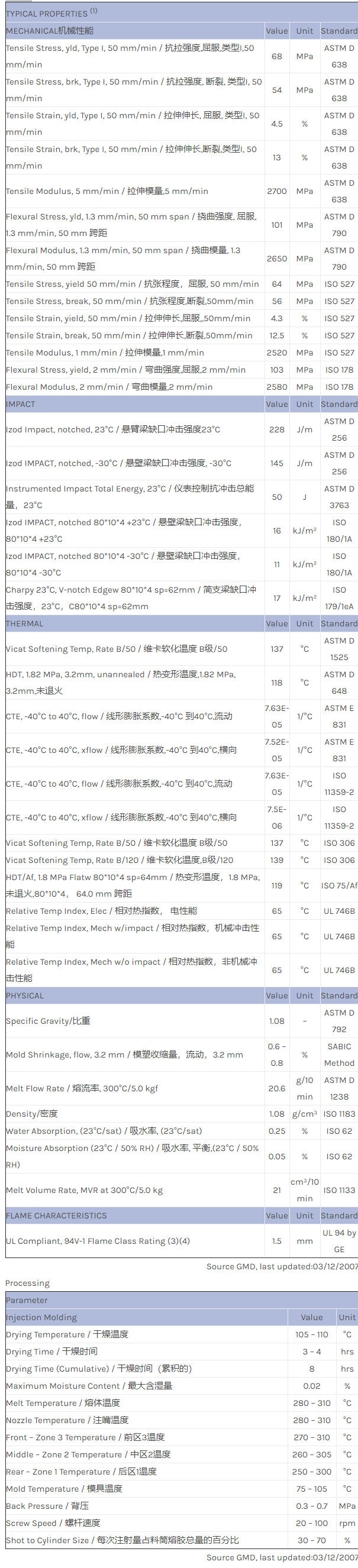This screenshot has width=358, height=1568.
Task: Click the 2700 tensile modulus value cell
Action: [276, 191]
